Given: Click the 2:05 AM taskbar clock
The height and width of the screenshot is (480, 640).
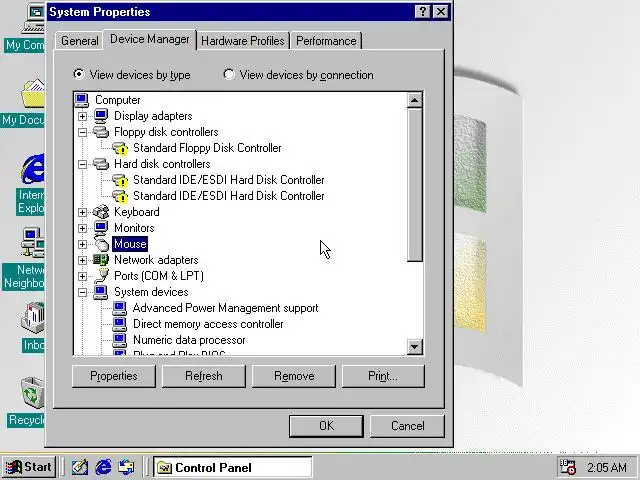Looking at the screenshot, I should [607, 467].
